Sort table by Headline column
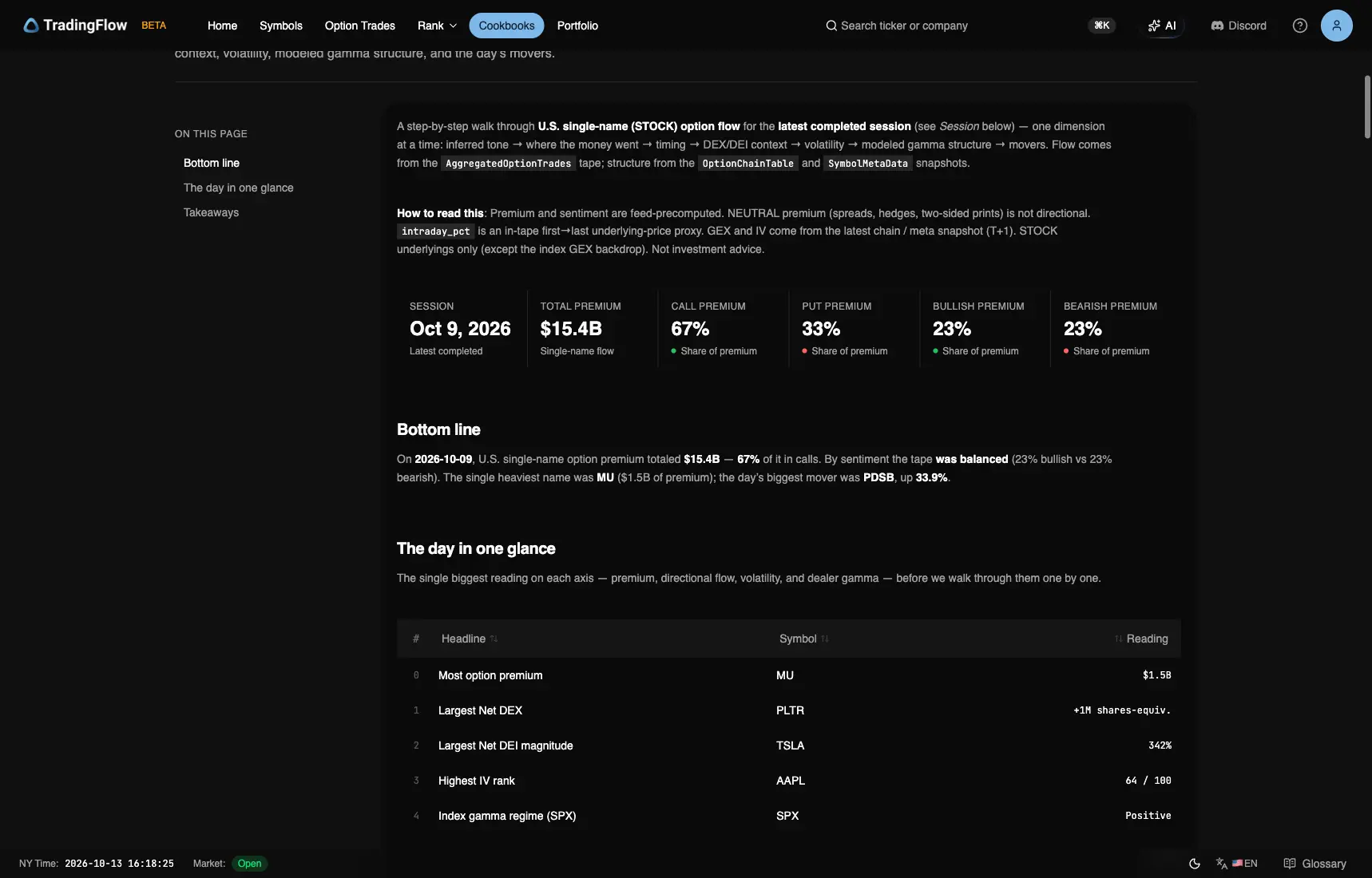Viewport: 1372px width, 878px height. 470,639
